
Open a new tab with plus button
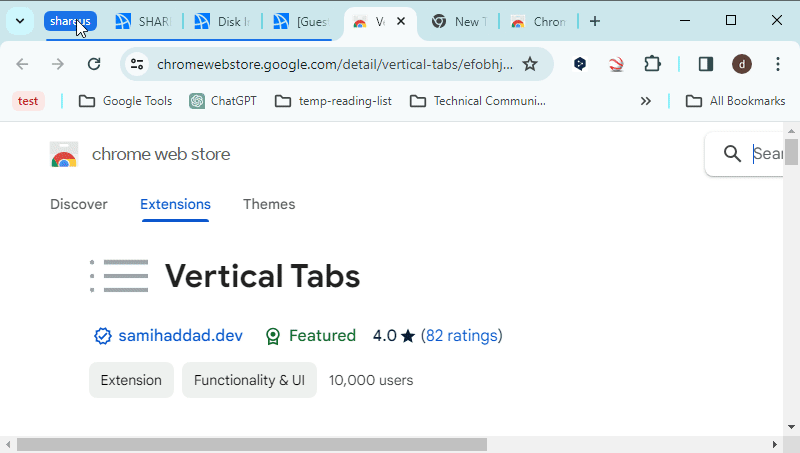(x=595, y=21)
